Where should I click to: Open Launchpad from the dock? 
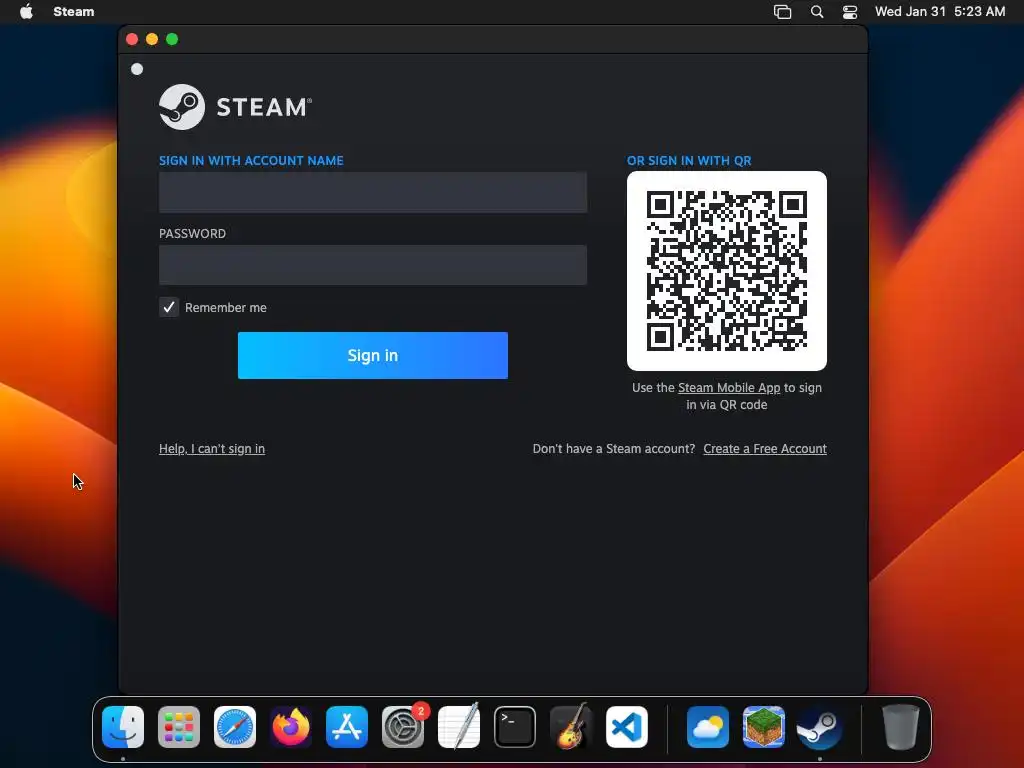(x=179, y=727)
